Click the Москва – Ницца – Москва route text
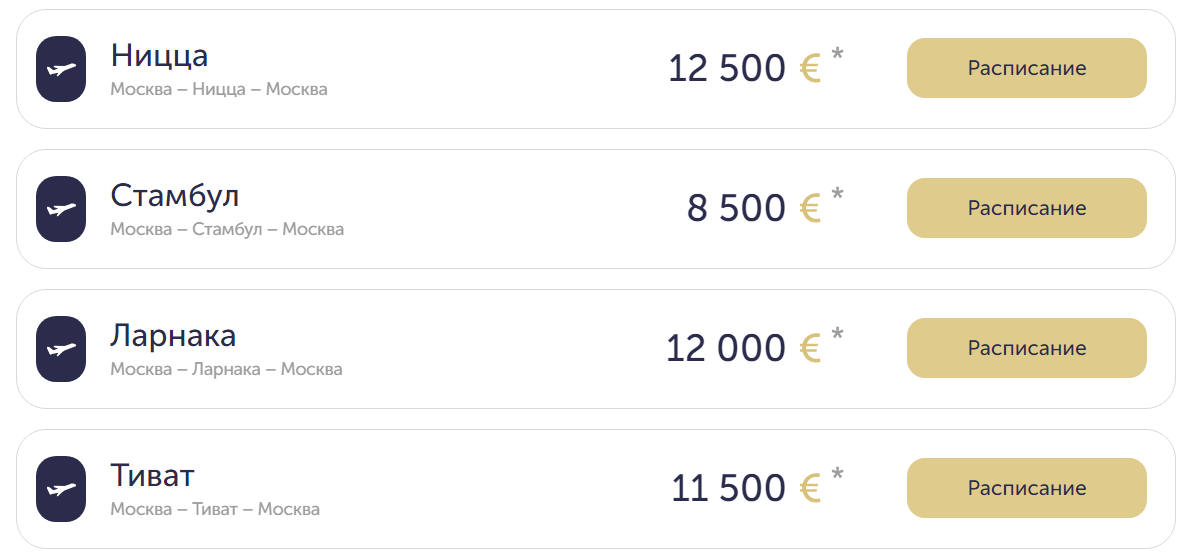The image size is (1186, 559). (x=219, y=90)
